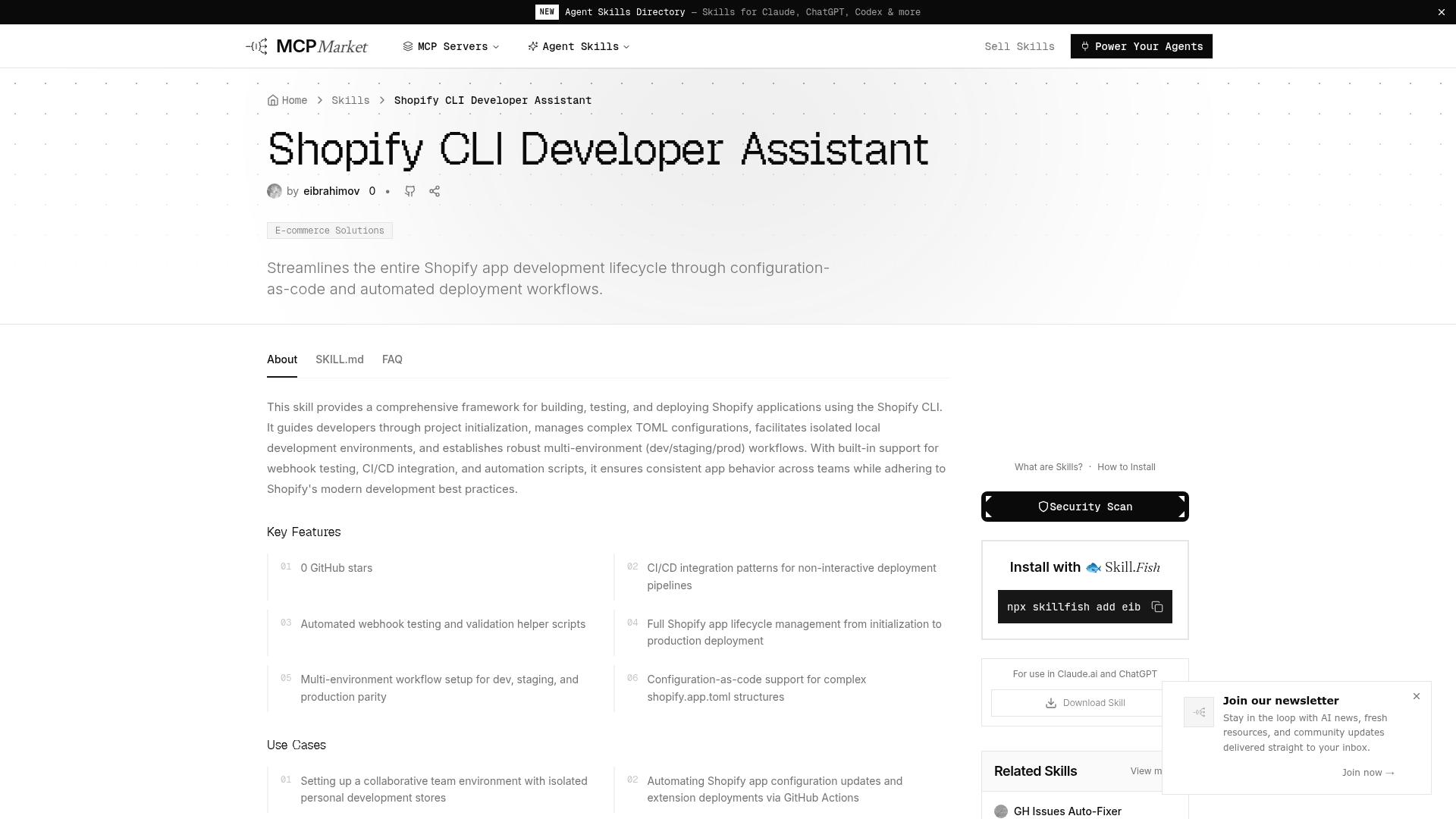Click the share icon under the title
The image size is (1456, 819).
coord(435,191)
